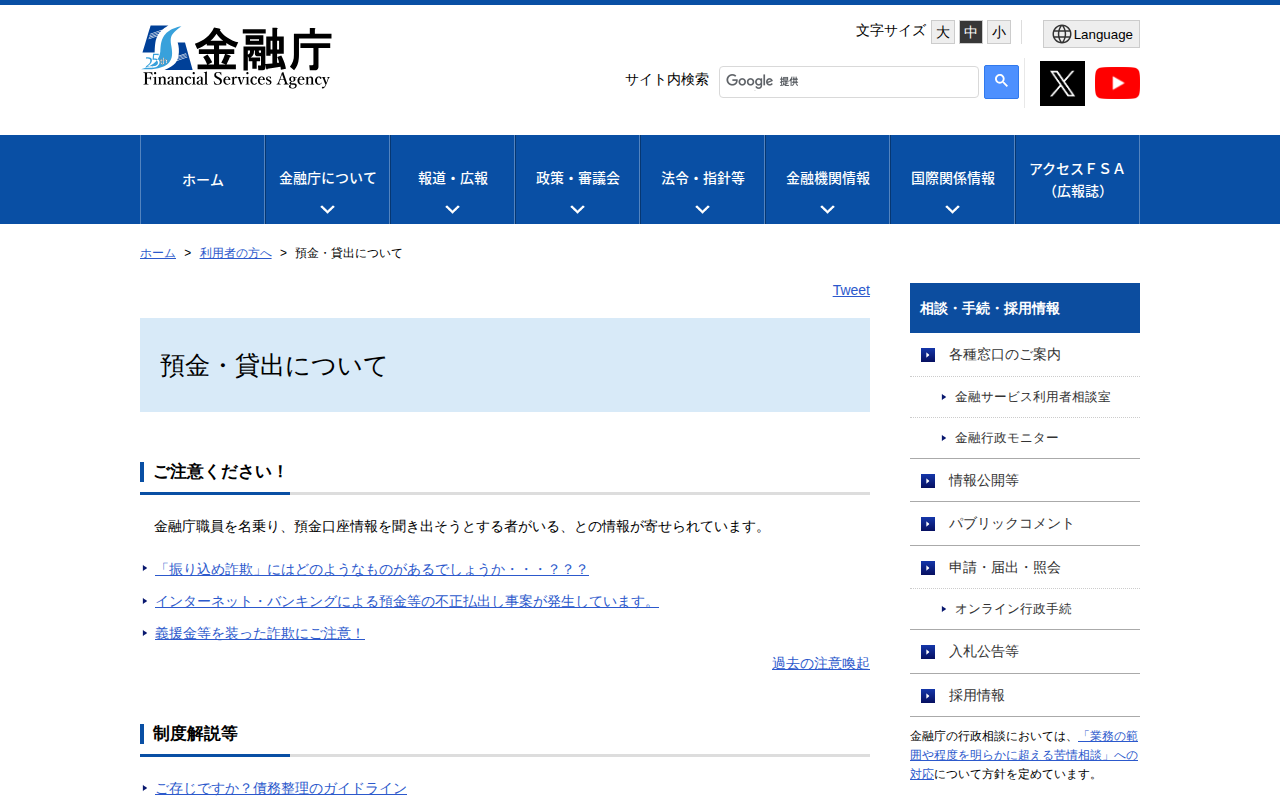1280x800 pixels.
Task: Set font size to 小 (small)
Action: (999, 32)
